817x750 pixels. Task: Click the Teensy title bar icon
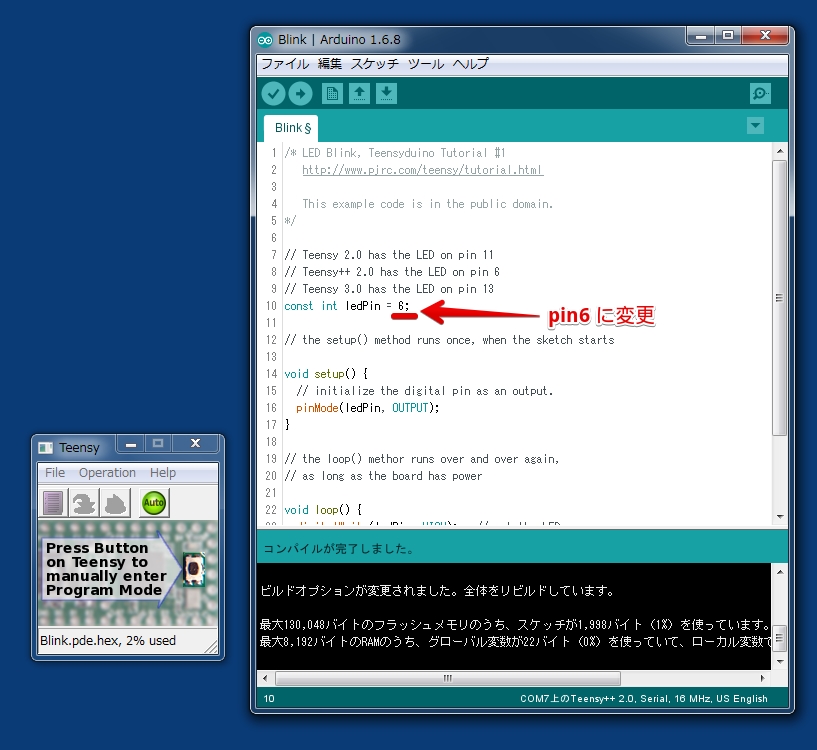pyautogui.click(x=46, y=448)
